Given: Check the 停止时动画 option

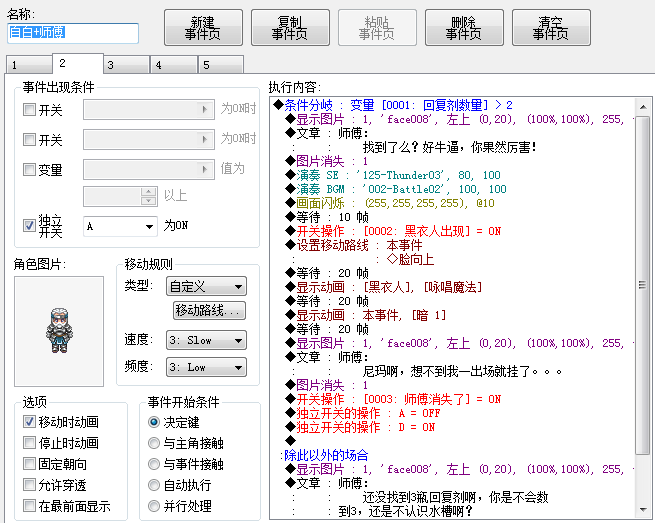Looking at the screenshot, I should click(x=29, y=442).
